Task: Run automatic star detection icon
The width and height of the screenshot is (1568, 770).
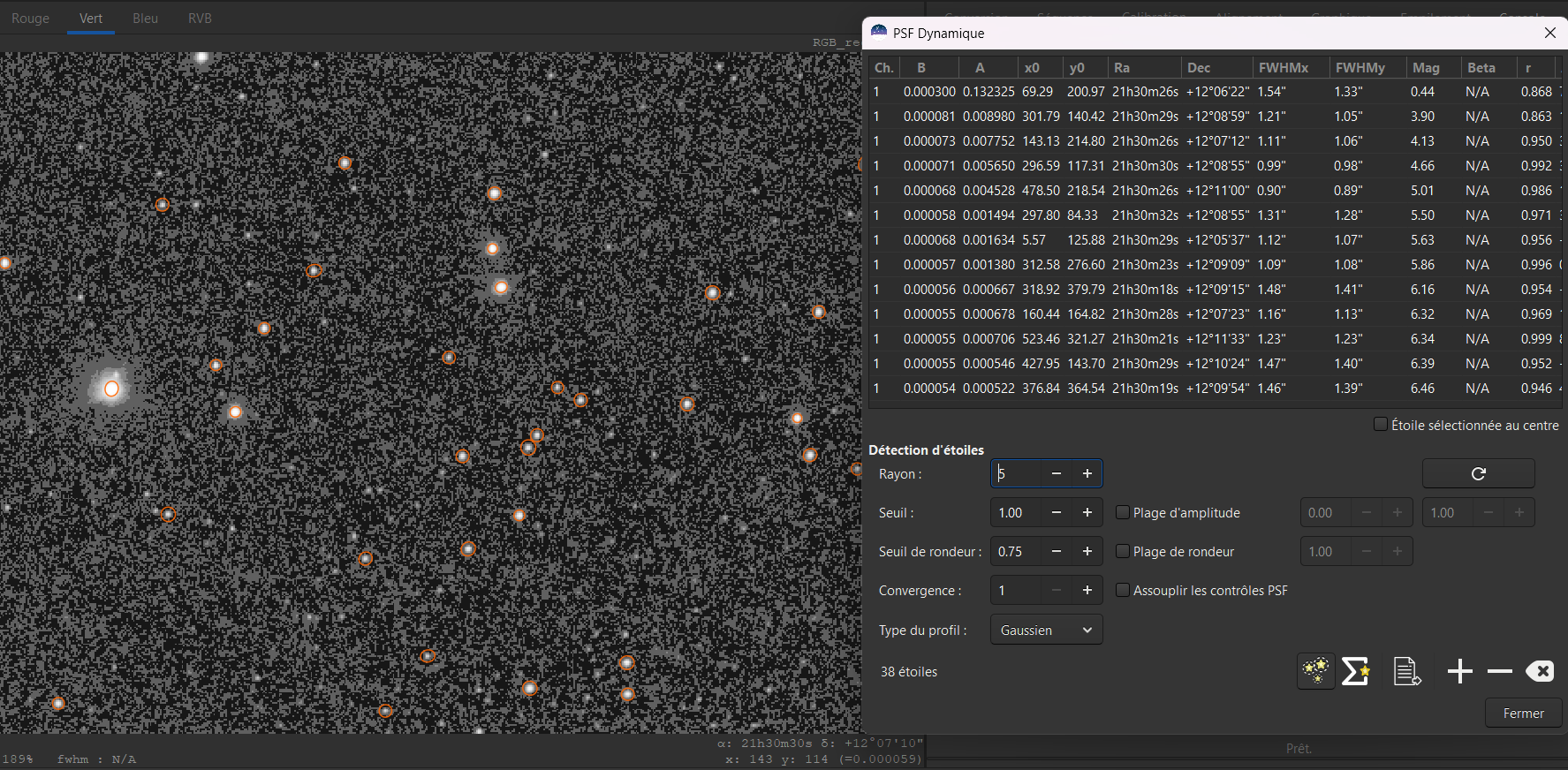Action: [1315, 671]
